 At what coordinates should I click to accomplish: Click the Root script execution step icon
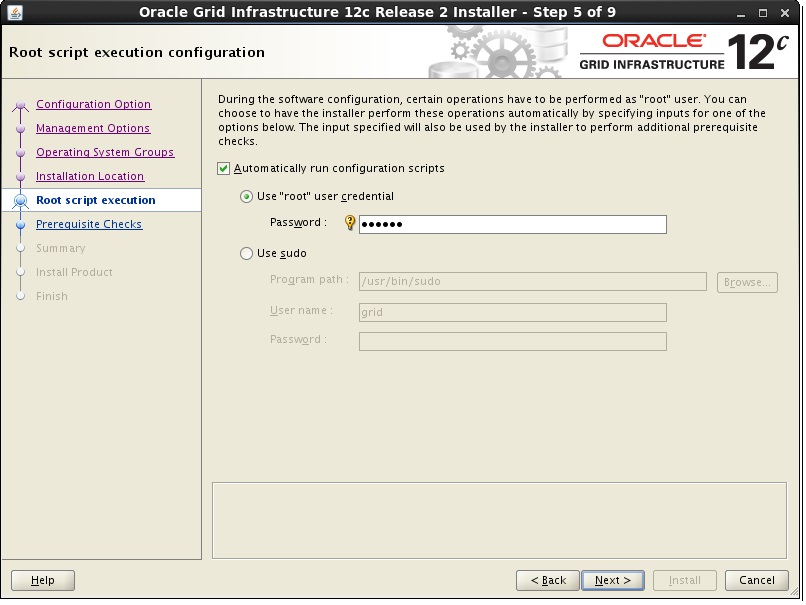point(20,201)
